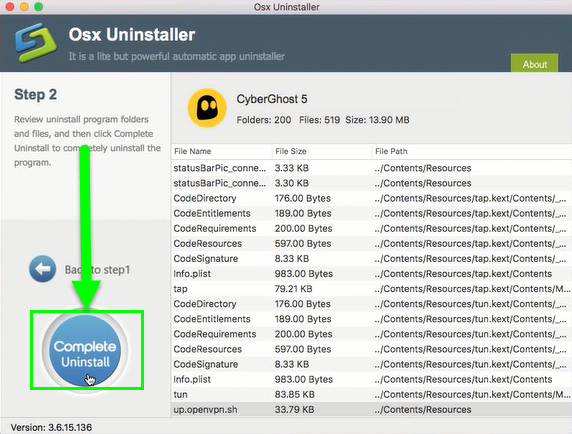Click the Osx Uninstaller header title

point(132,35)
